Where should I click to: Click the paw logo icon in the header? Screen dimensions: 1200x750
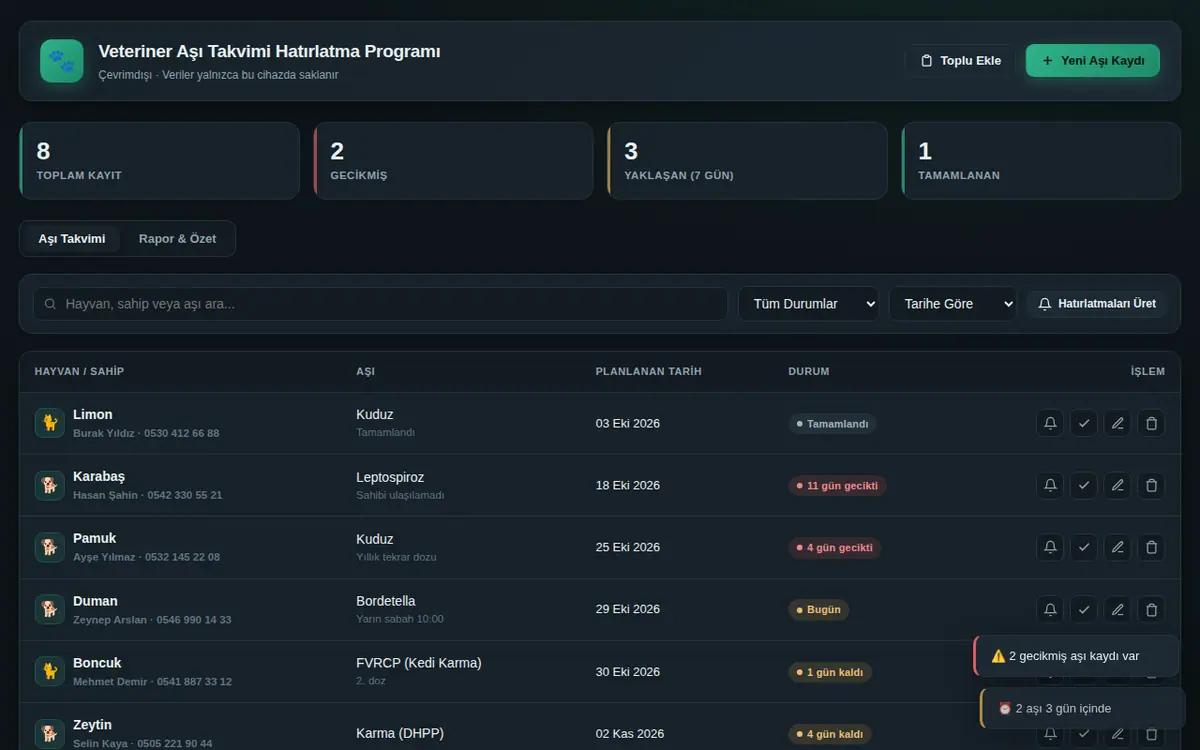point(62,61)
